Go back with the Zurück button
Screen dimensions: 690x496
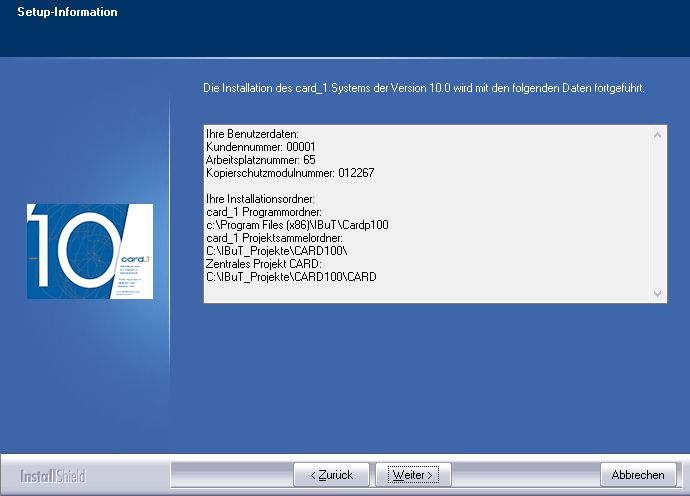[x=331, y=475]
